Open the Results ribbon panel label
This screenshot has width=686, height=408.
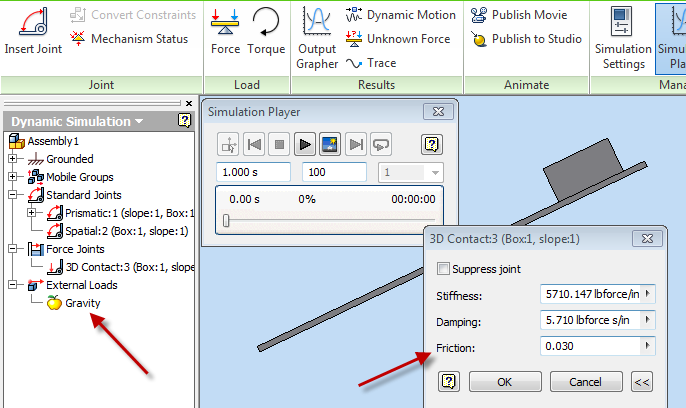[x=376, y=84]
